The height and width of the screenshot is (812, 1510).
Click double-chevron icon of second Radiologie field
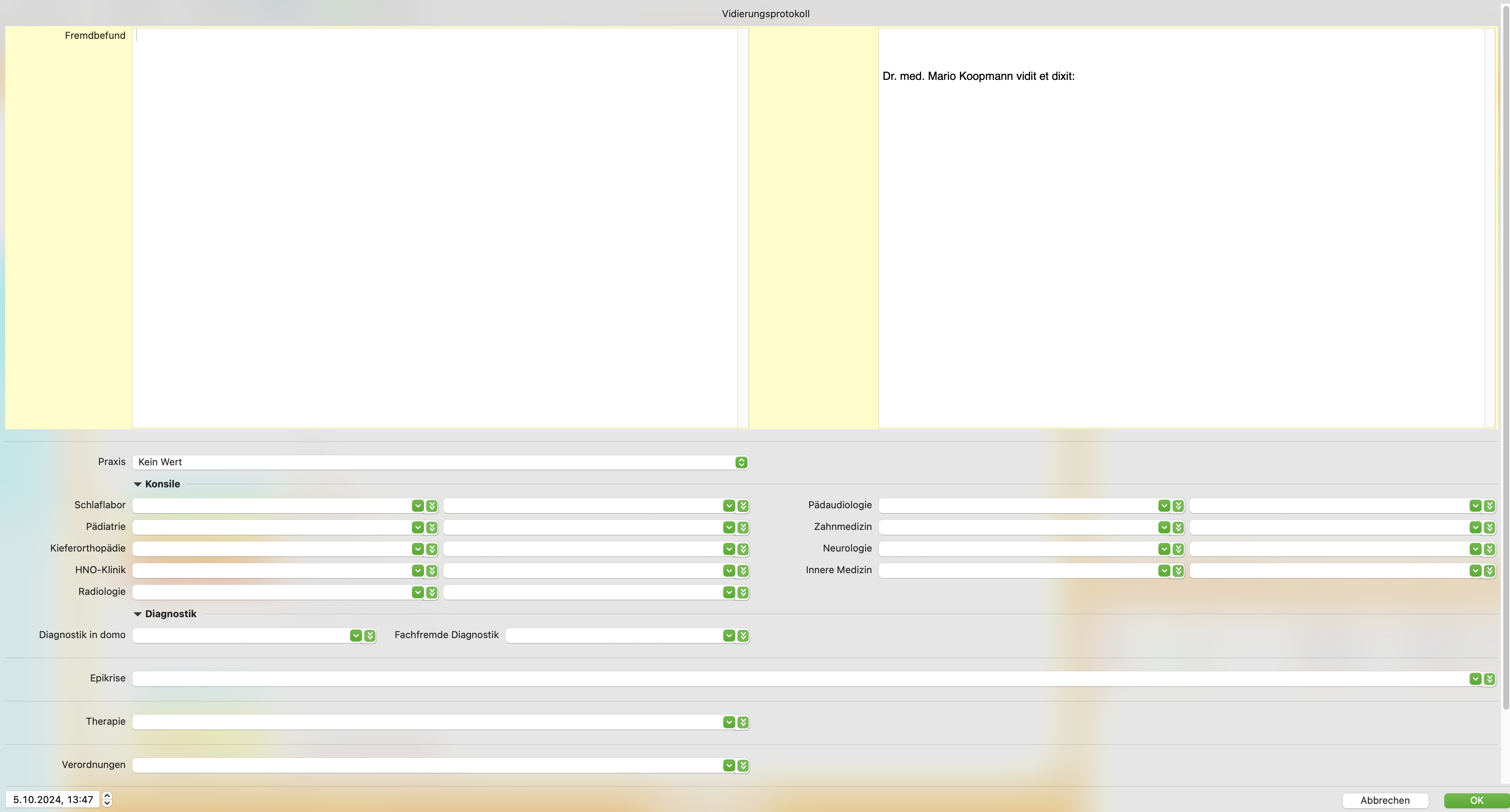pyautogui.click(x=743, y=592)
